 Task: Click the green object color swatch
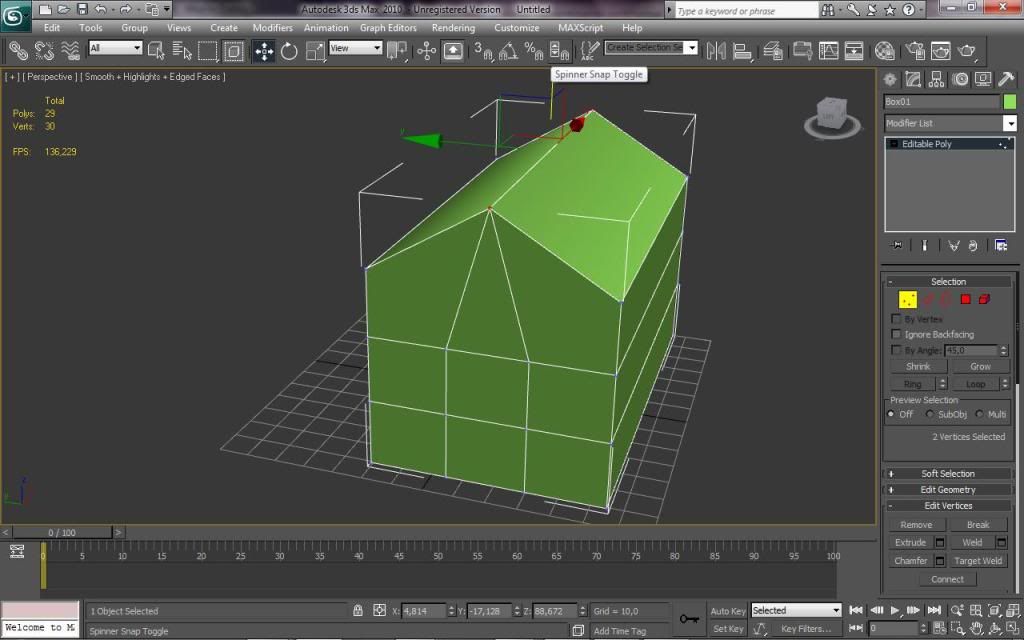(x=1010, y=102)
